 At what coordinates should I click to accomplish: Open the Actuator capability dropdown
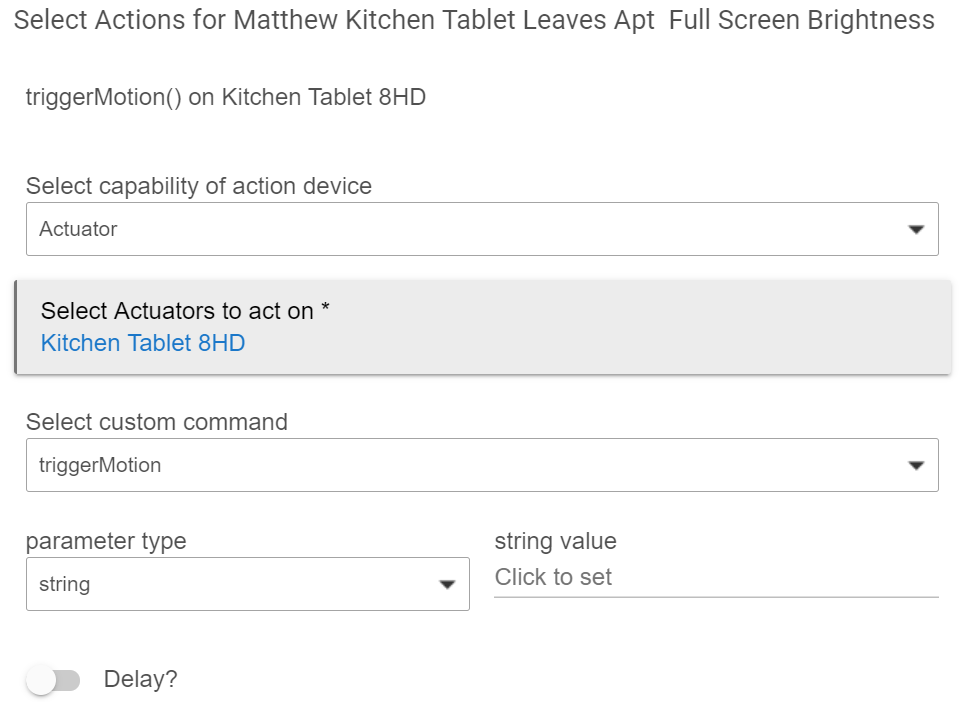coord(482,229)
